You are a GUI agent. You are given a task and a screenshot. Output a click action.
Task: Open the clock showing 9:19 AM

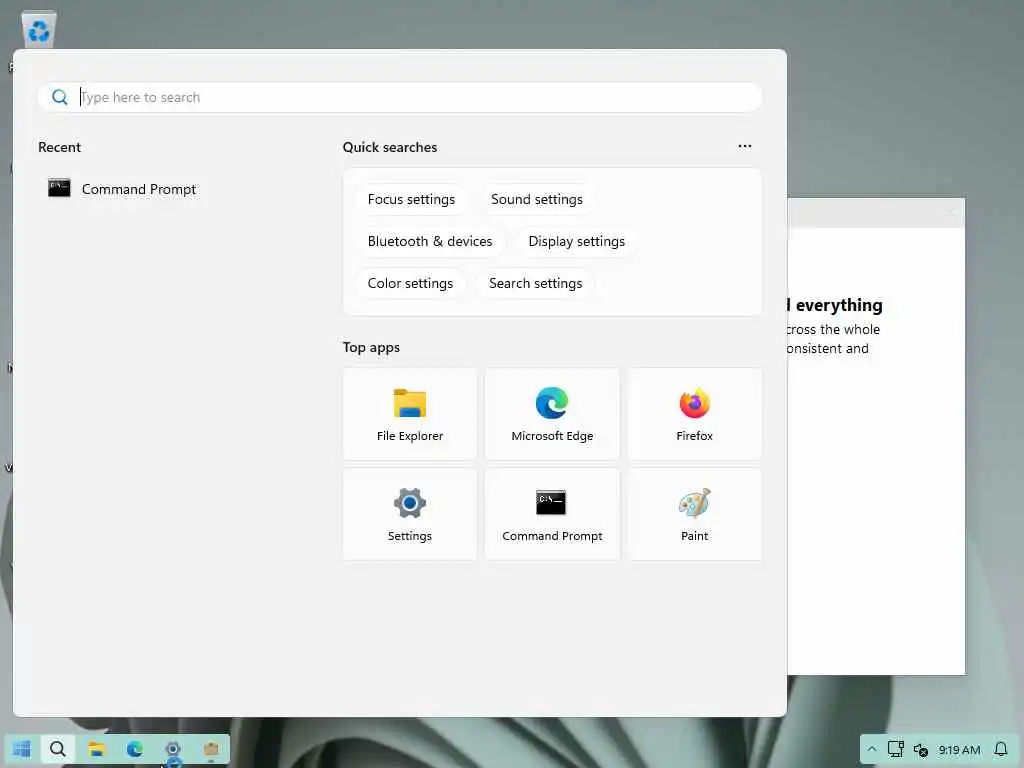[x=959, y=750]
